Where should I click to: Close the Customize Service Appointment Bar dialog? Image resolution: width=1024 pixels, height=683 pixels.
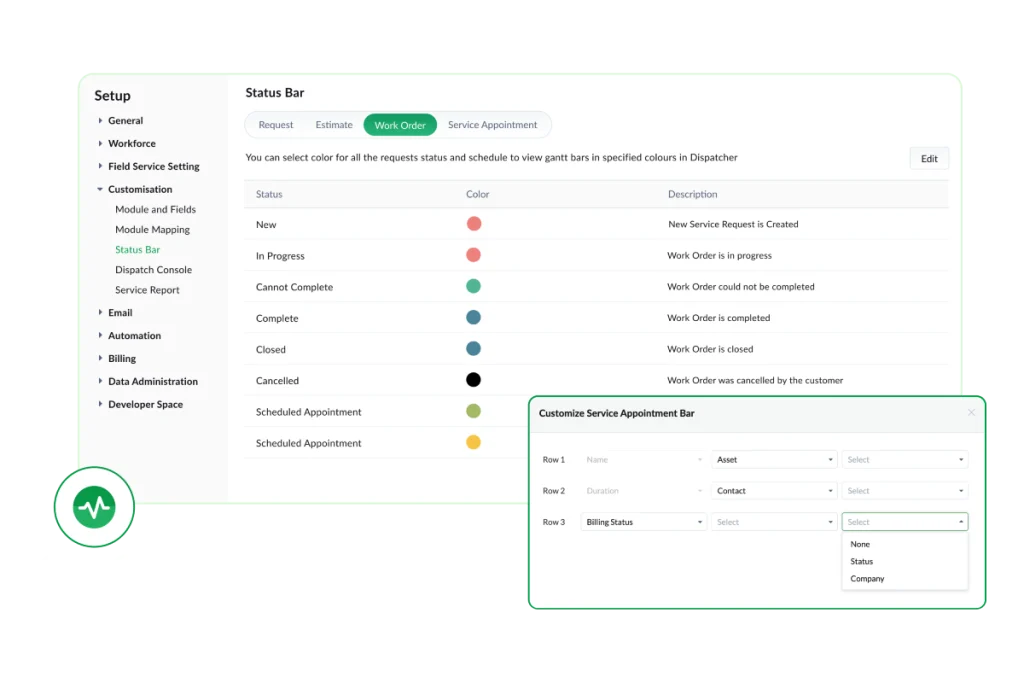pyautogui.click(x=970, y=412)
